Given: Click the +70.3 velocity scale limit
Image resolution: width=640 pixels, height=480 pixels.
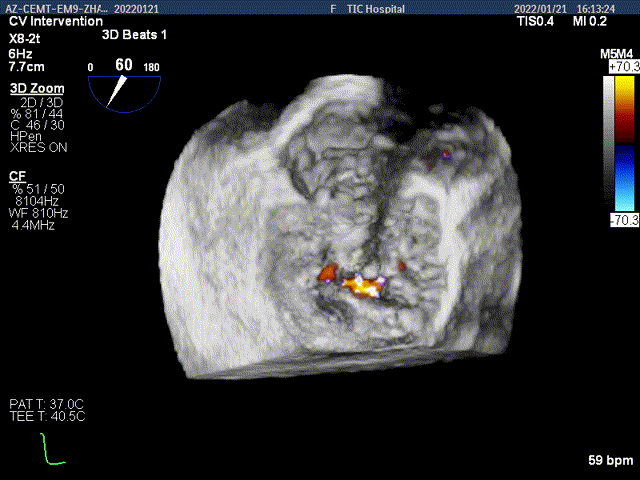Looking at the screenshot, I should tap(622, 66).
